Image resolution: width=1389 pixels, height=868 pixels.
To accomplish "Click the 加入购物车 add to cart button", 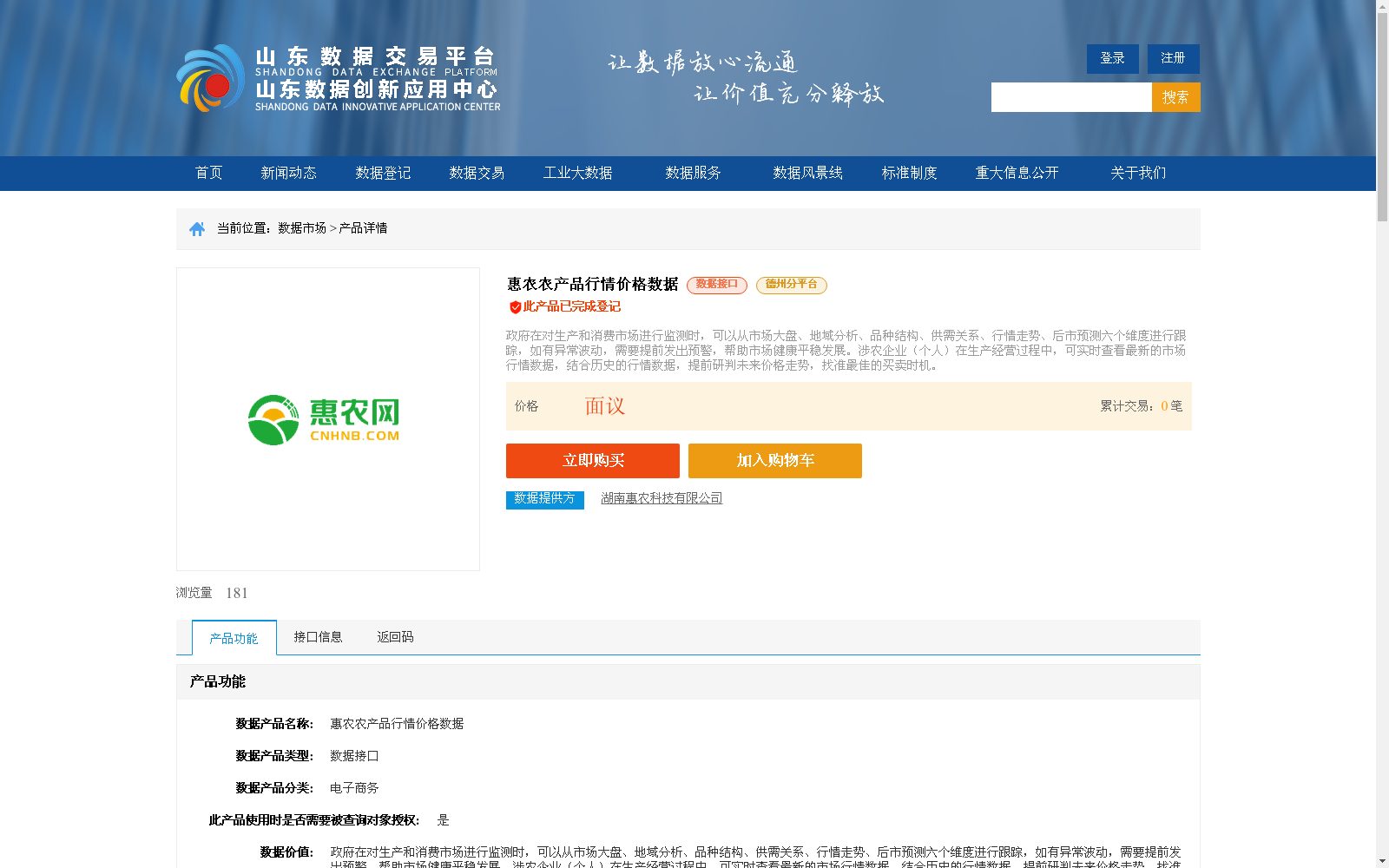I will (775, 461).
